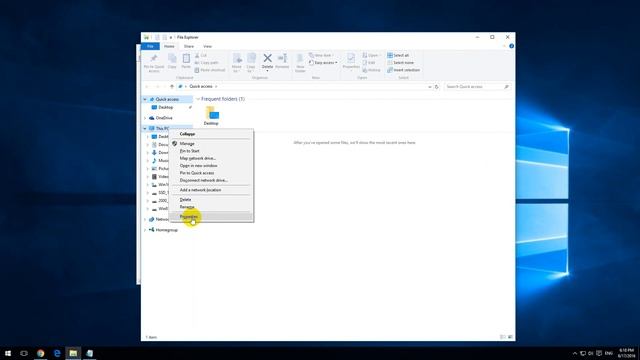Collapse the Quick access tree node

click(145, 99)
